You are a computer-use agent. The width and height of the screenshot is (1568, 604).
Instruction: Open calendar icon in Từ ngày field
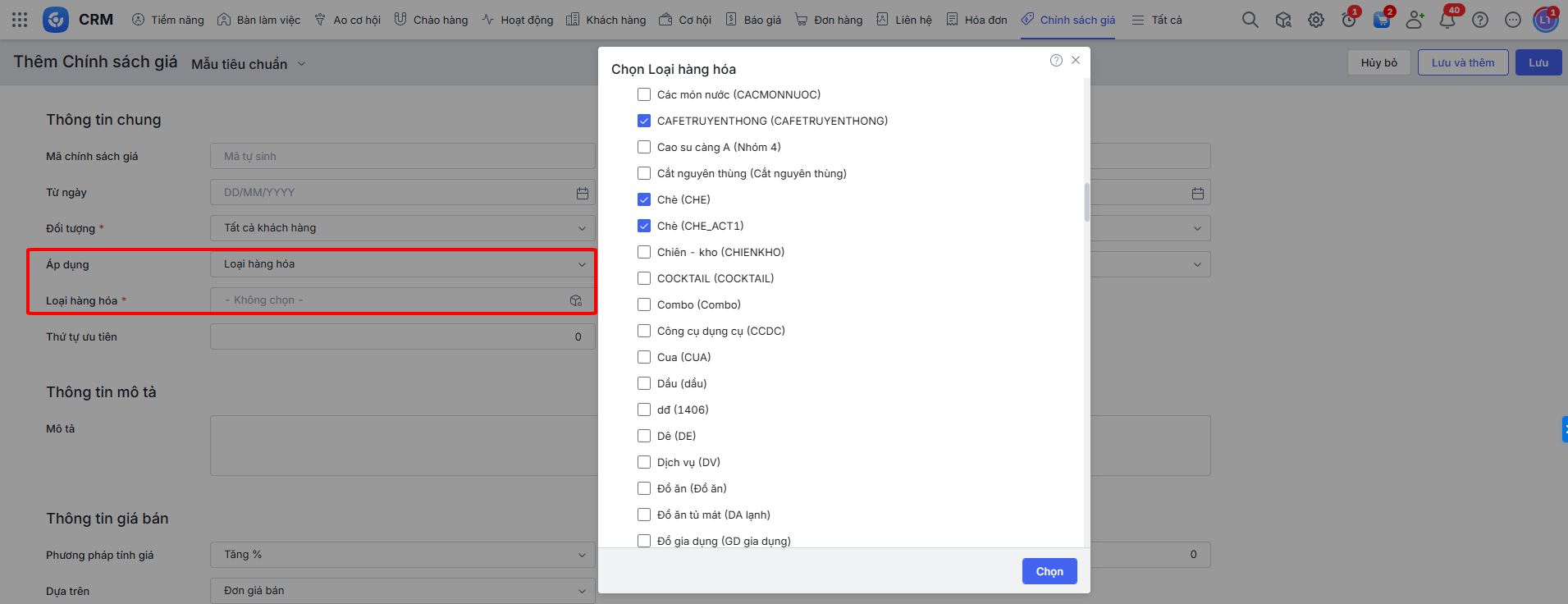click(583, 193)
